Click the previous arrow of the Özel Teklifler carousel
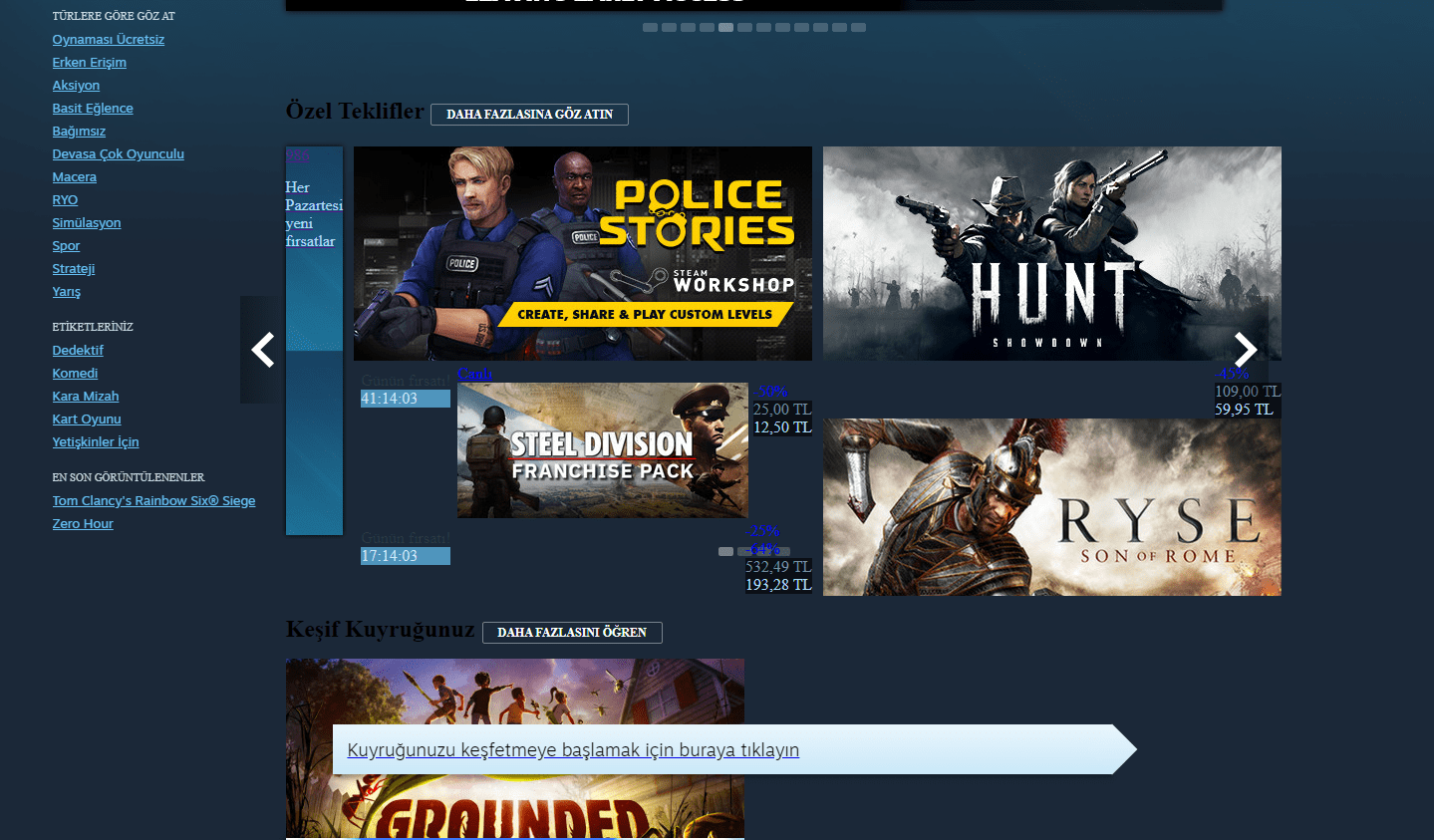1434x840 pixels. [263, 350]
